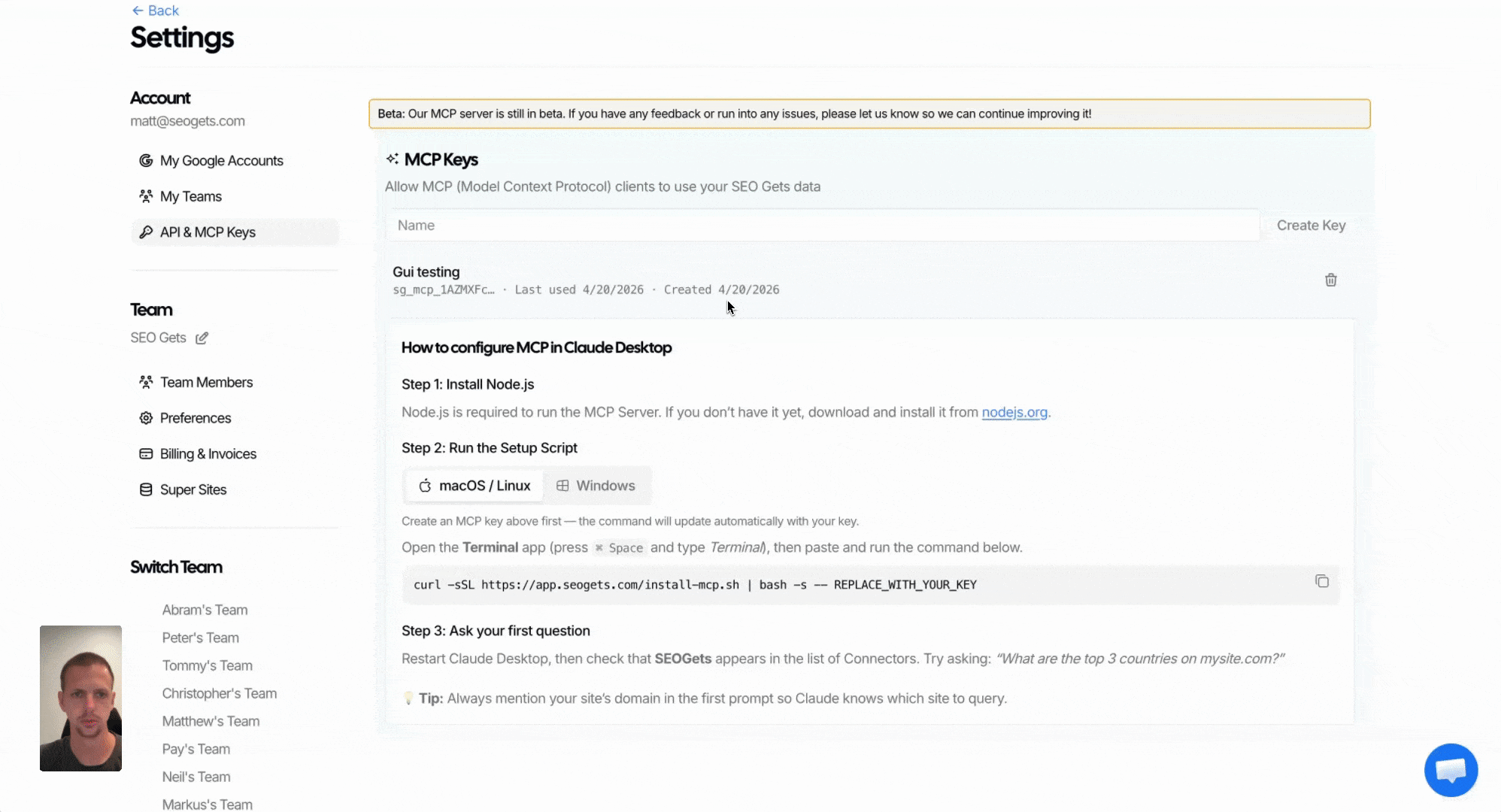Go to Team Members page
Screen dimensions: 1501x812
click(x=206, y=383)
